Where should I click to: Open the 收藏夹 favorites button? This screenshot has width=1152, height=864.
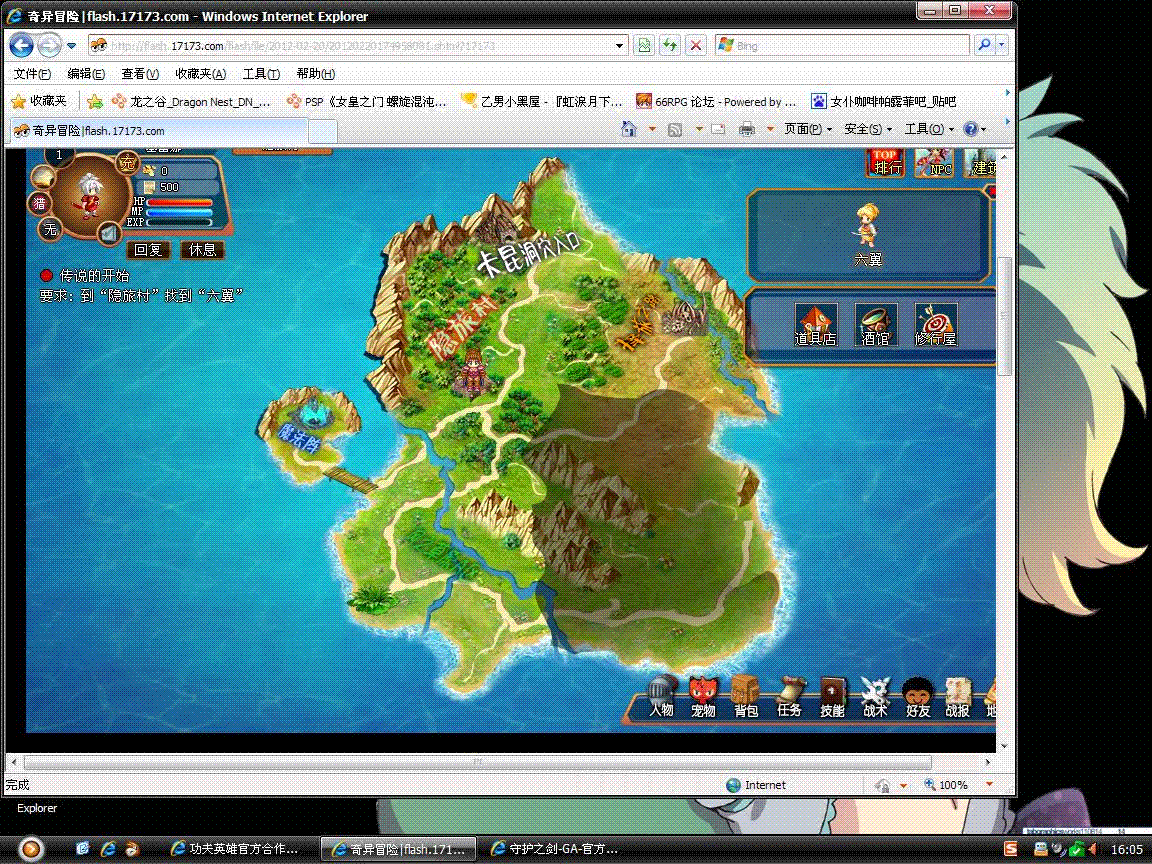click(x=40, y=101)
